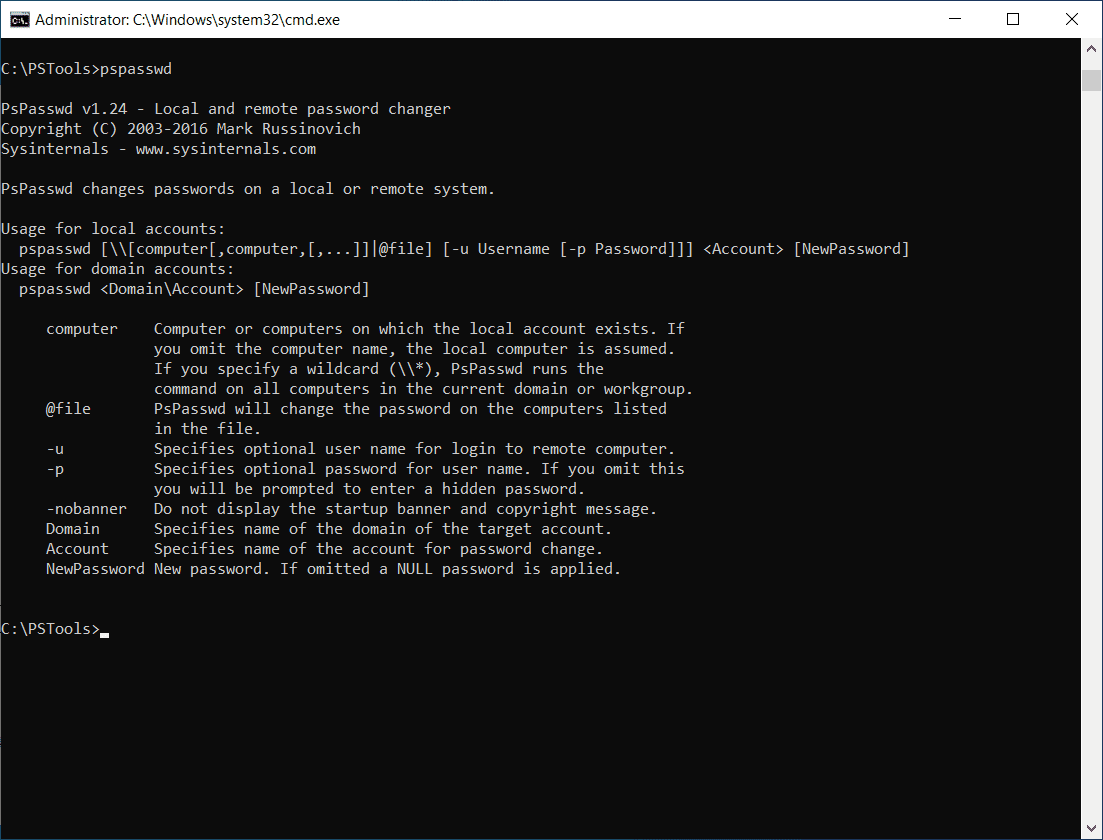The width and height of the screenshot is (1103, 840).
Task: Click the bottom 'C:\PSTools>' prompt
Action: point(51,629)
